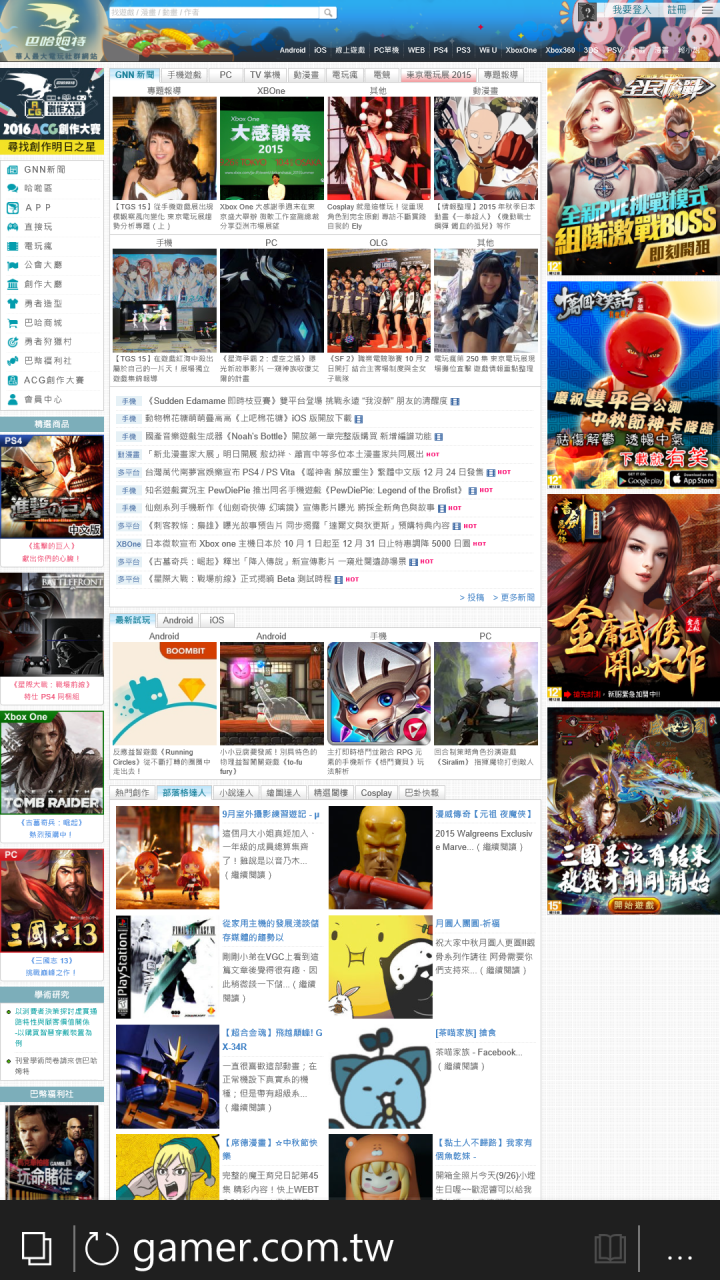Open the GNN新聞 sidebar newspaper icon
This screenshot has height=1280, width=720.
[13, 169]
